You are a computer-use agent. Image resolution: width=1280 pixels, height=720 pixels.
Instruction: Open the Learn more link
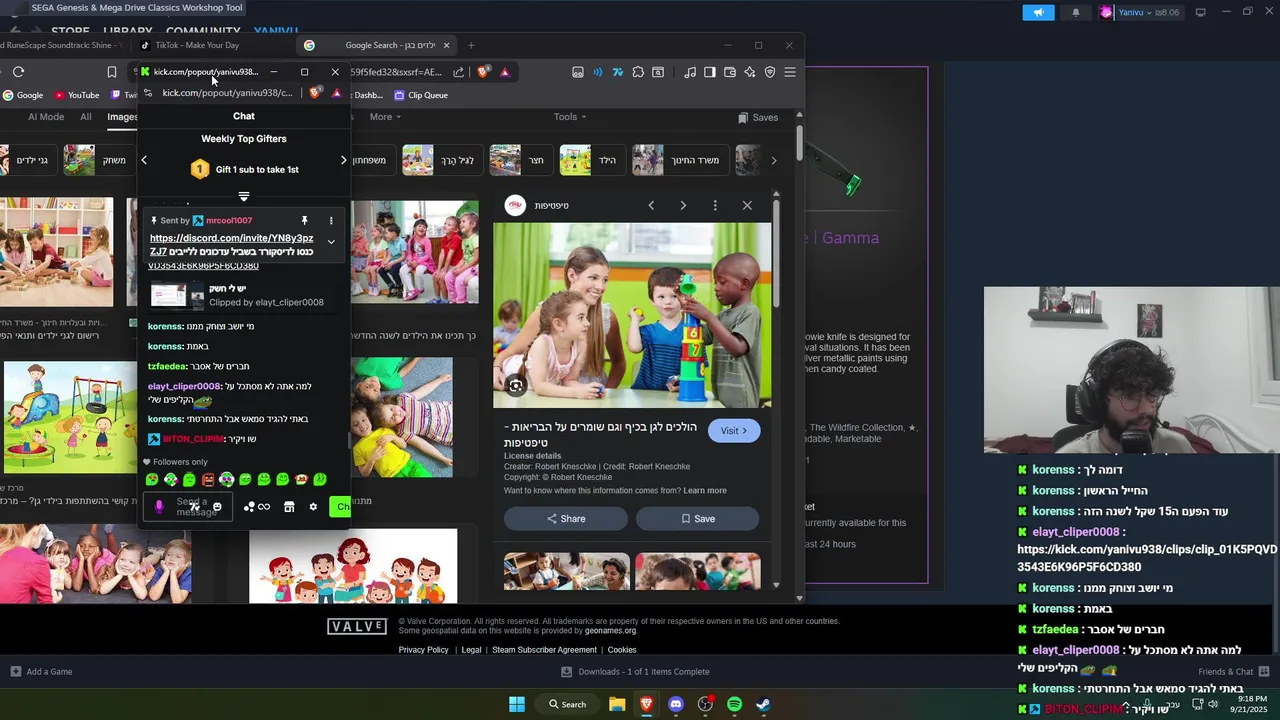[x=705, y=491]
